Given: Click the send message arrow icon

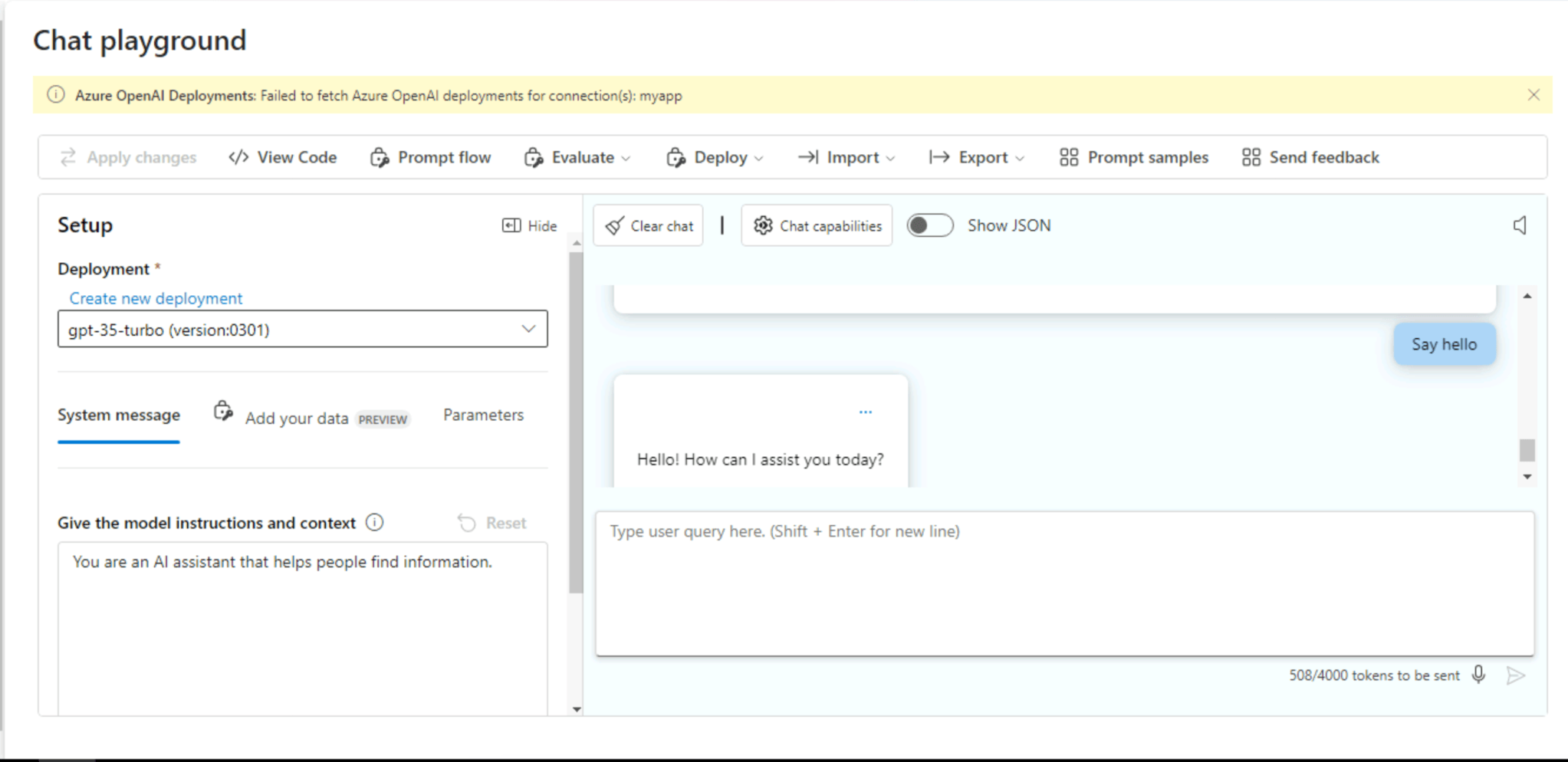Looking at the screenshot, I should point(1516,675).
